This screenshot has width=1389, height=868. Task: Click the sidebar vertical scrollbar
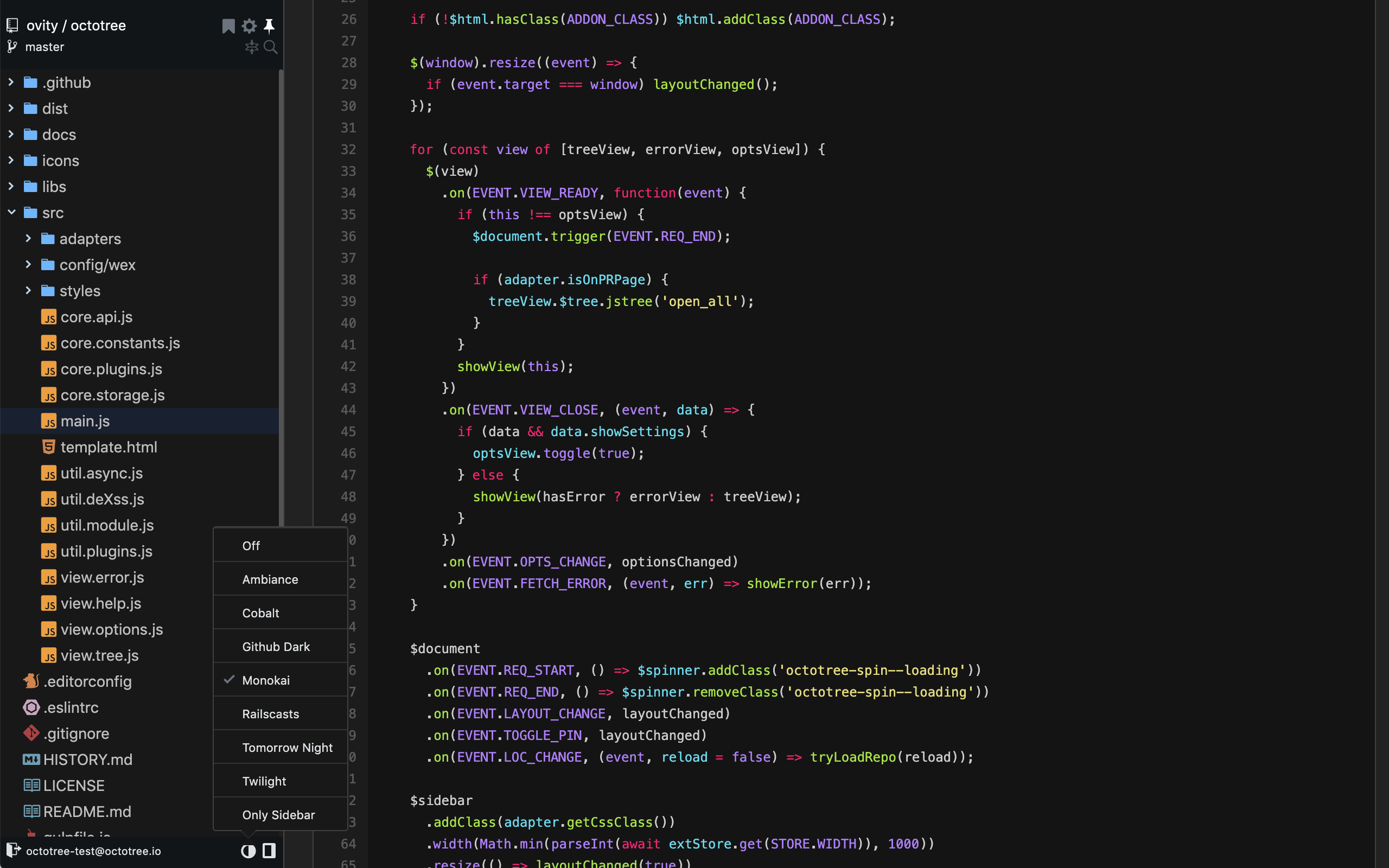[281, 287]
